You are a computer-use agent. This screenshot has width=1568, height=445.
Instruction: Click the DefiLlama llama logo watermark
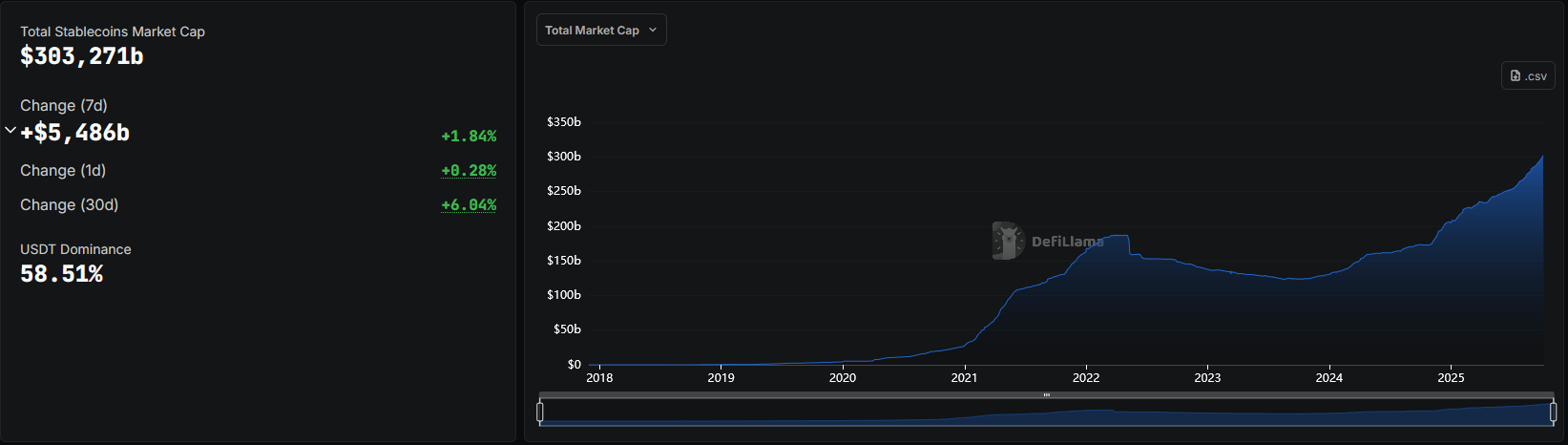pos(1007,241)
